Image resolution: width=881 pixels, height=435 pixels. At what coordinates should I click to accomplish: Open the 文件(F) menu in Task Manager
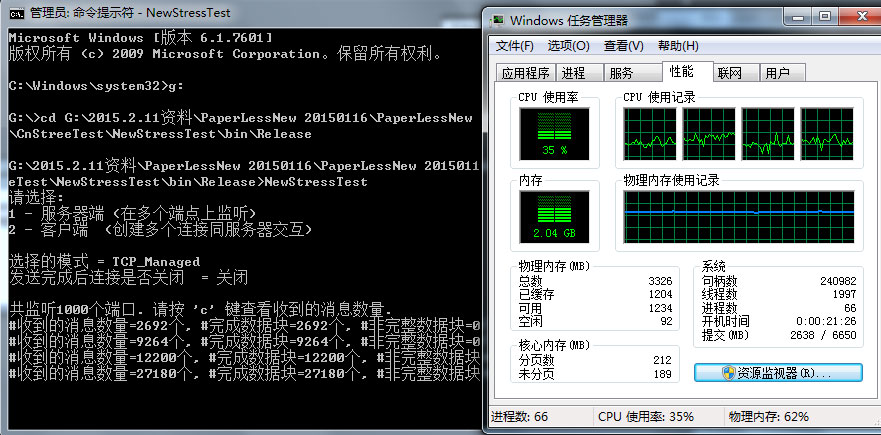pos(515,46)
